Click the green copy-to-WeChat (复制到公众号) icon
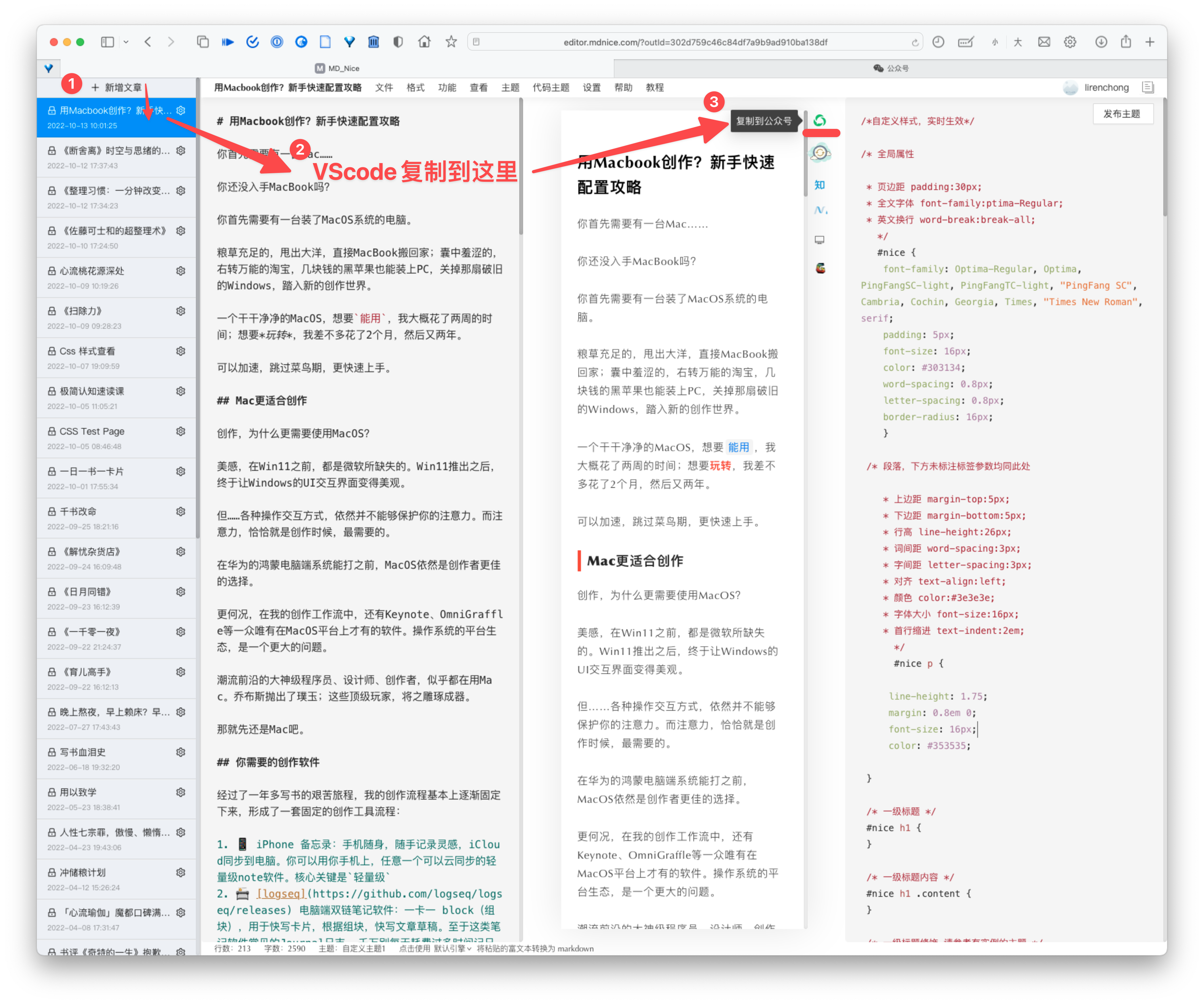This screenshot has width=1204, height=1004. point(820,120)
